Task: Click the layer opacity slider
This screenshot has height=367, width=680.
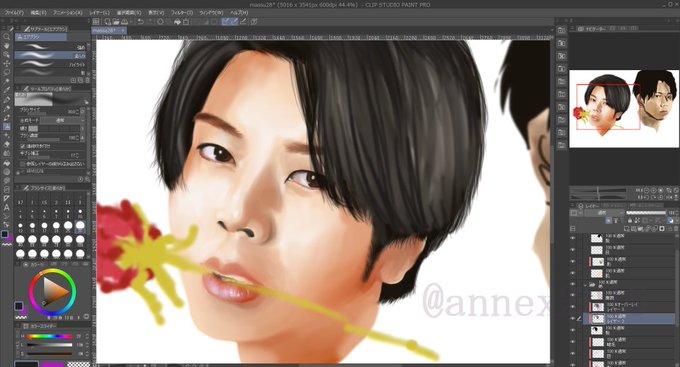Action: click(645, 213)
